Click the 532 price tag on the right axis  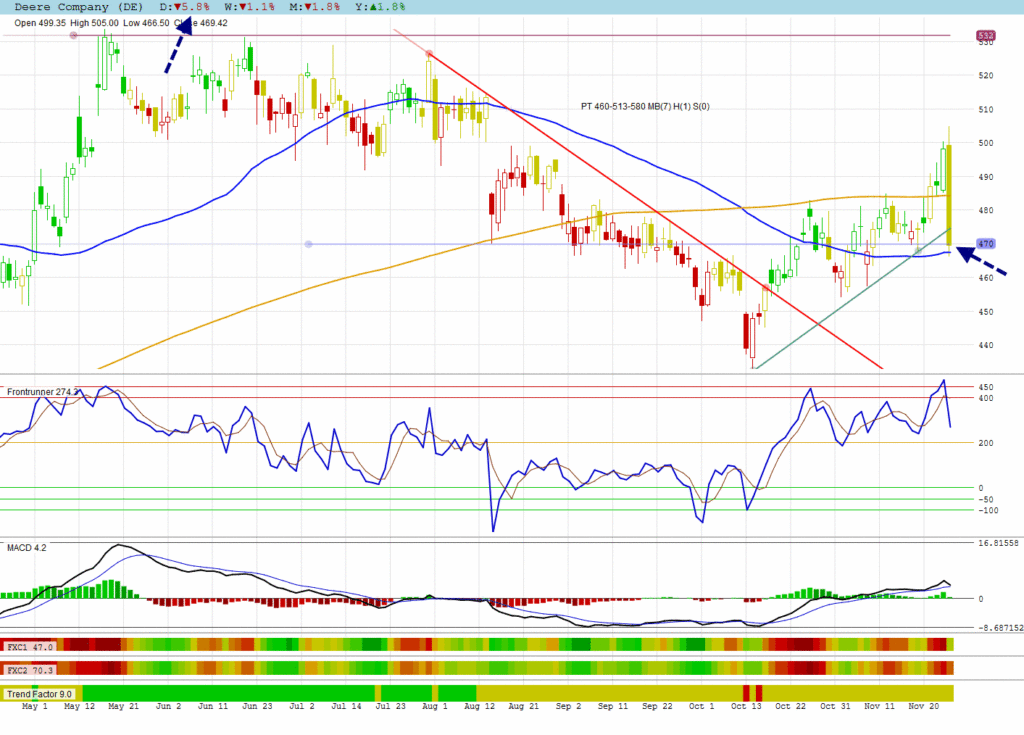pos(985,35)
